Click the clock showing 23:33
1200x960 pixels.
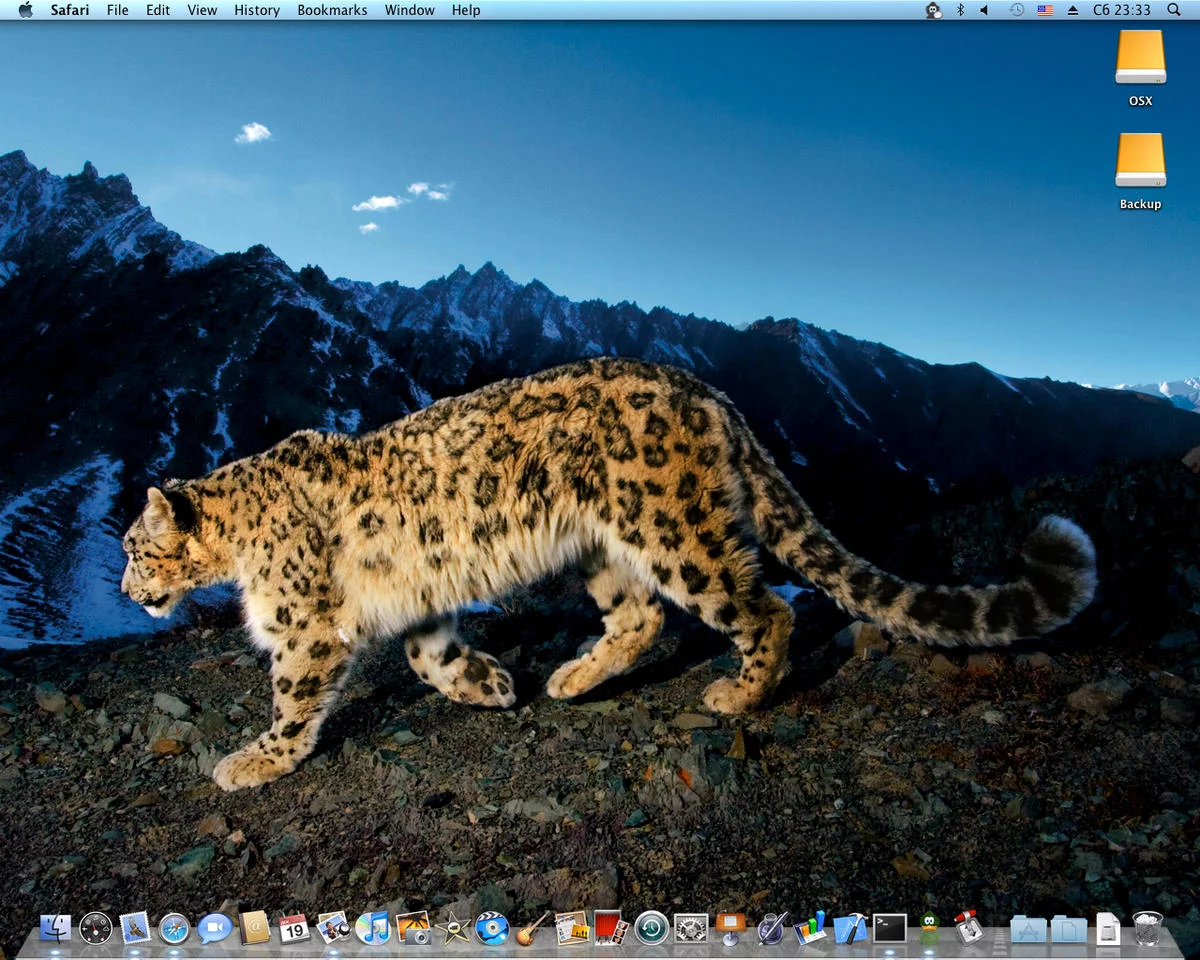[1122, 10]
